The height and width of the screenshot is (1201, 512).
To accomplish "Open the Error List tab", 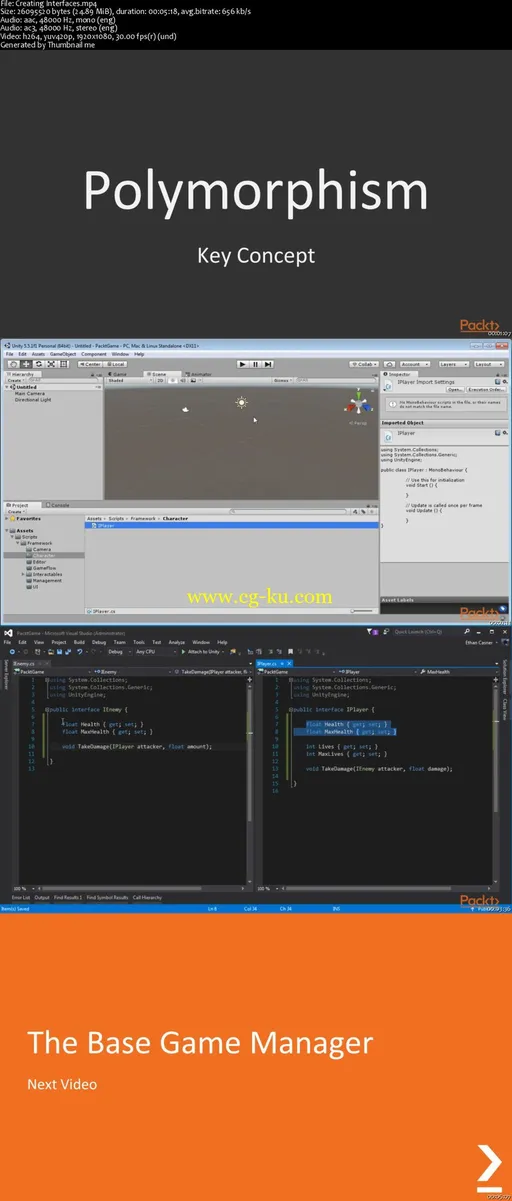I will tap(21, 898).
